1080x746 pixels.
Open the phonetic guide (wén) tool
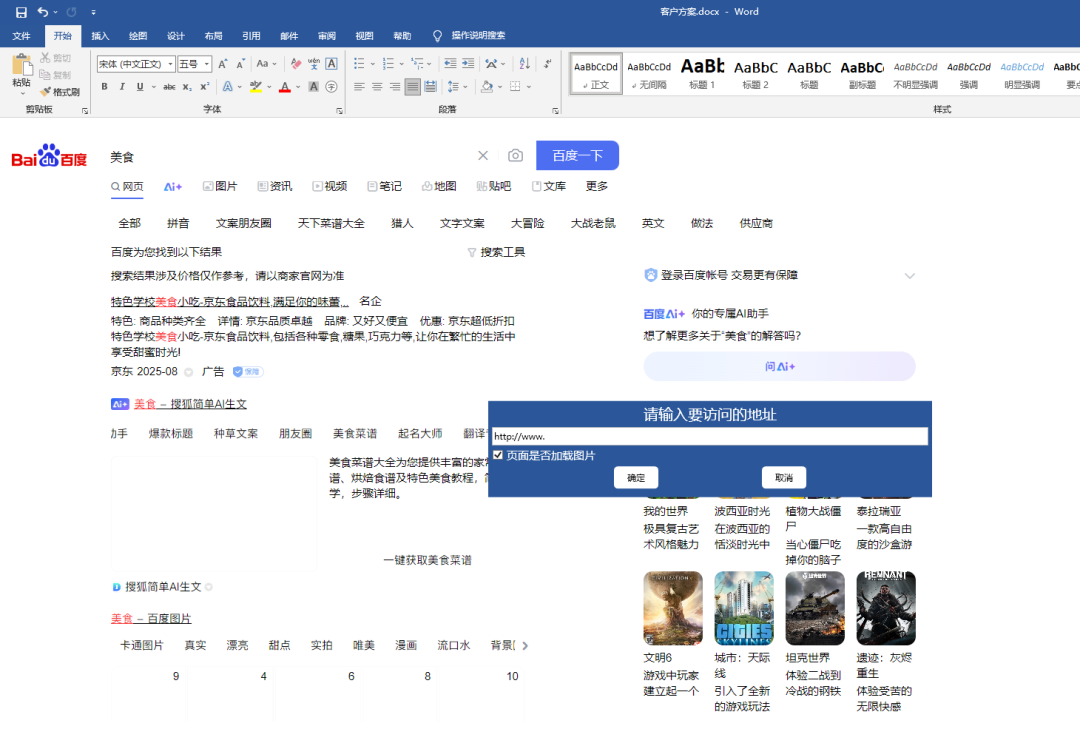click(x=313, y=64)
